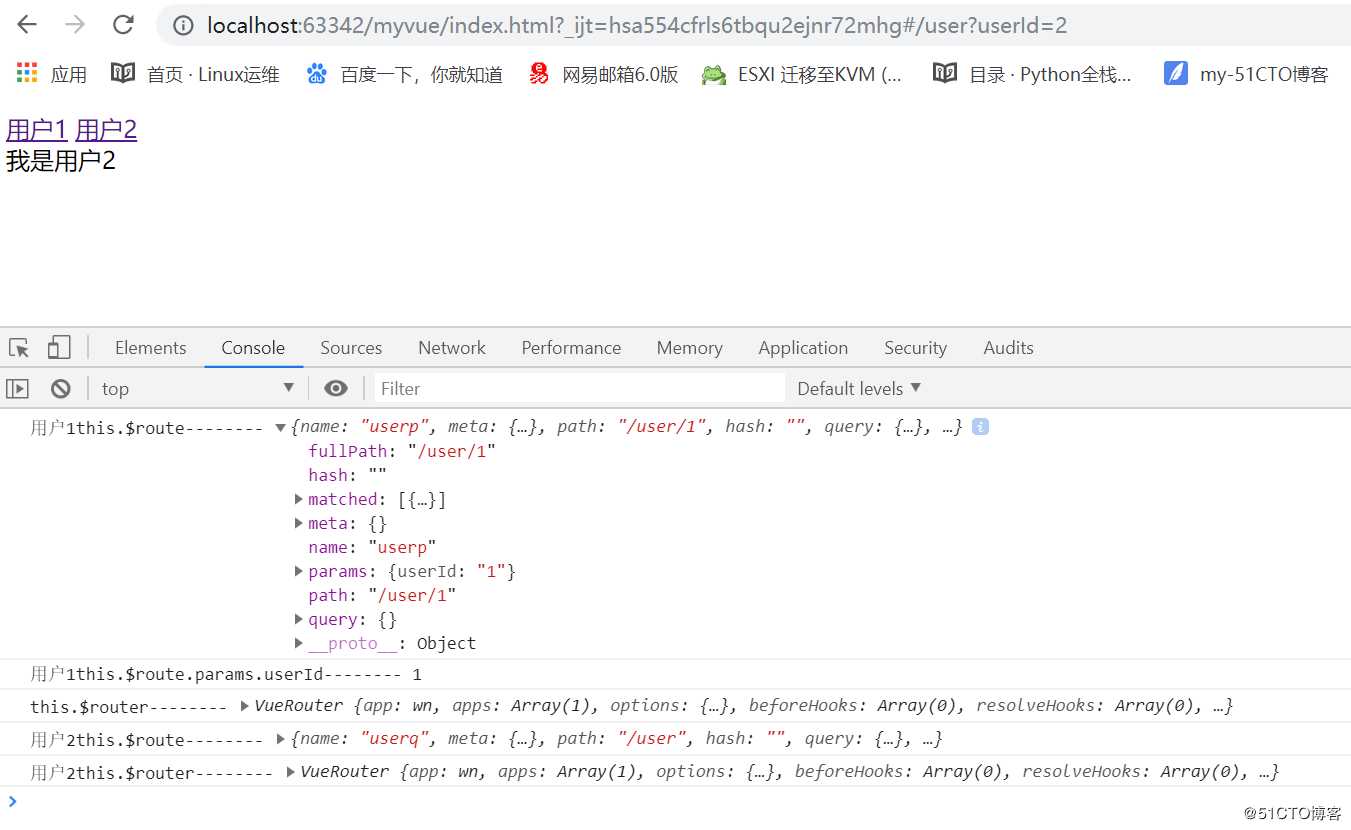Screen dimensions: 1351x830
Task: Open the Security tab
Action: (915, 348)
